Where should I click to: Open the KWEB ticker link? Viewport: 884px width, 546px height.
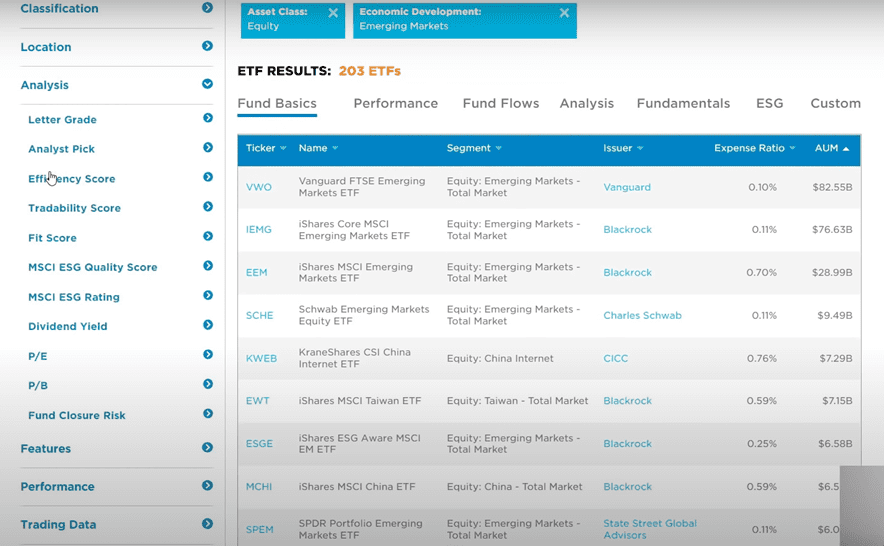coord(261,358)
